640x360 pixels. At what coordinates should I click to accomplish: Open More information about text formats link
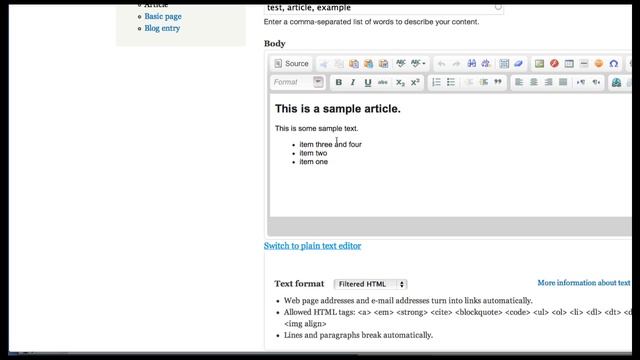pyautogui.click(x=584, y=283)
